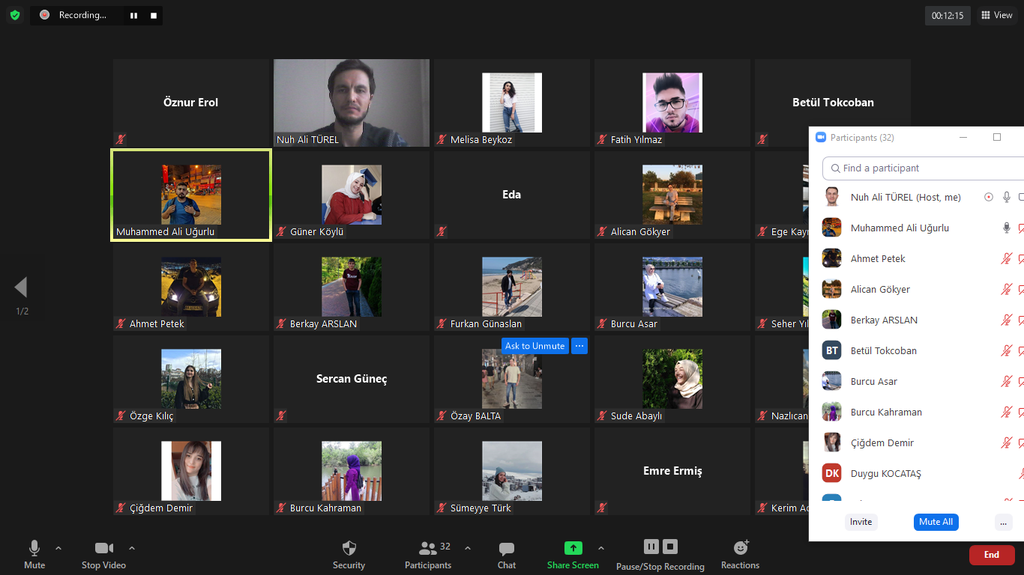This screenshot has width=1024, height=575.
Task: Click the meeting timer 00:12:15
Action: (x=947, y=15)
